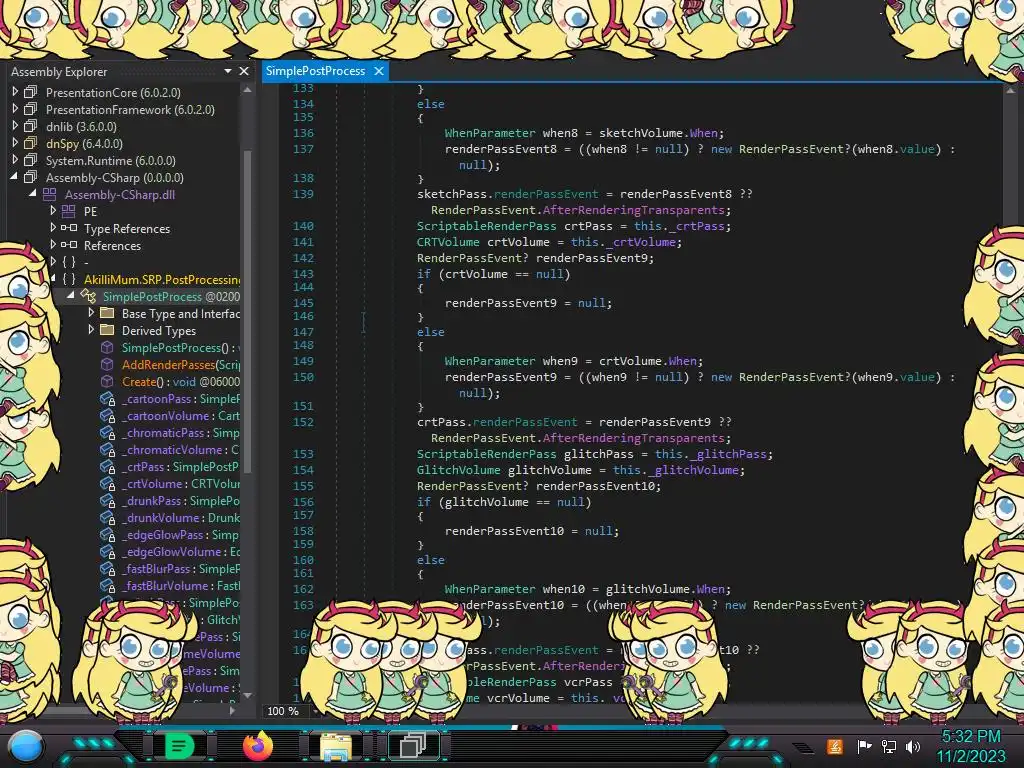Screen dimensions: 1024x768
Task: Expand Base Type and Interfaces folder
Action: [x=91, y=313]
